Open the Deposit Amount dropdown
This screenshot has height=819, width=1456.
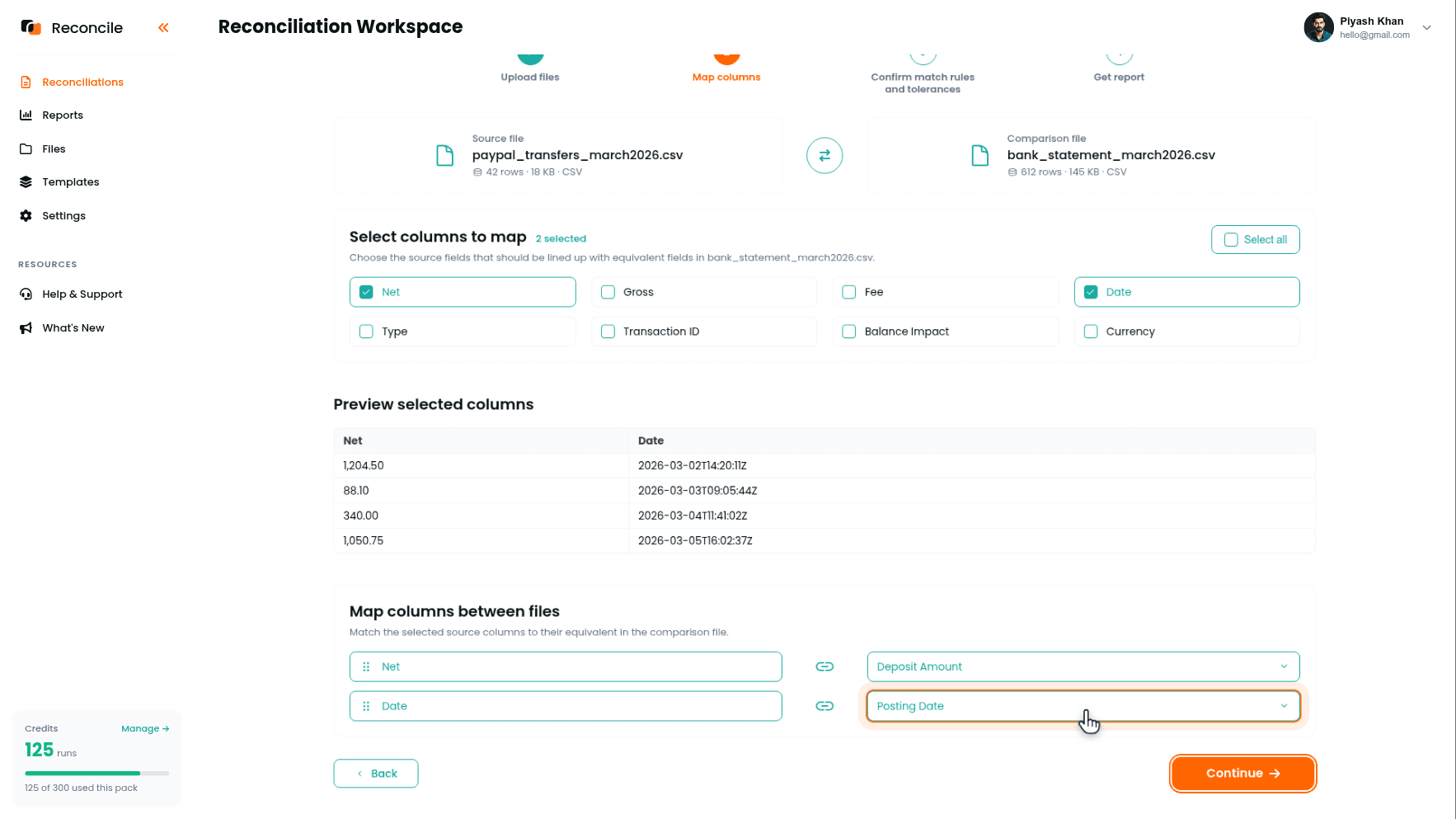pos(1083,666)
